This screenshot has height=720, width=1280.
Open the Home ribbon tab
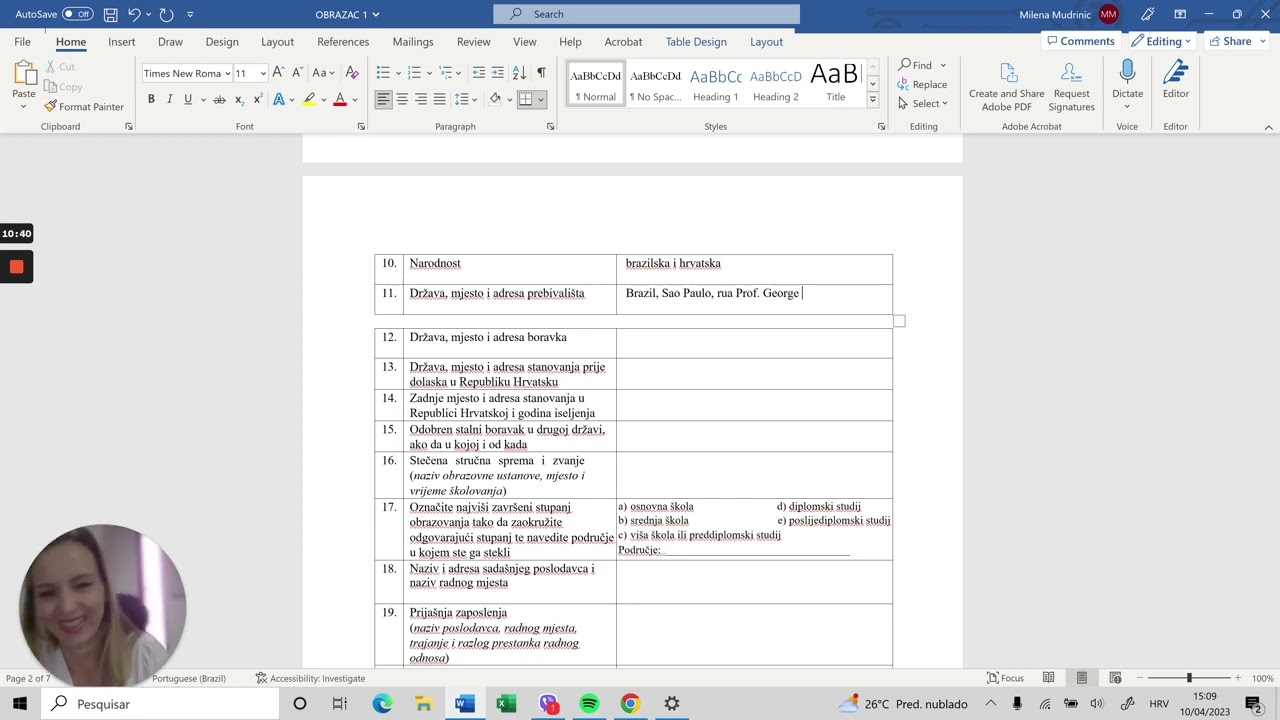coord(71,42)
